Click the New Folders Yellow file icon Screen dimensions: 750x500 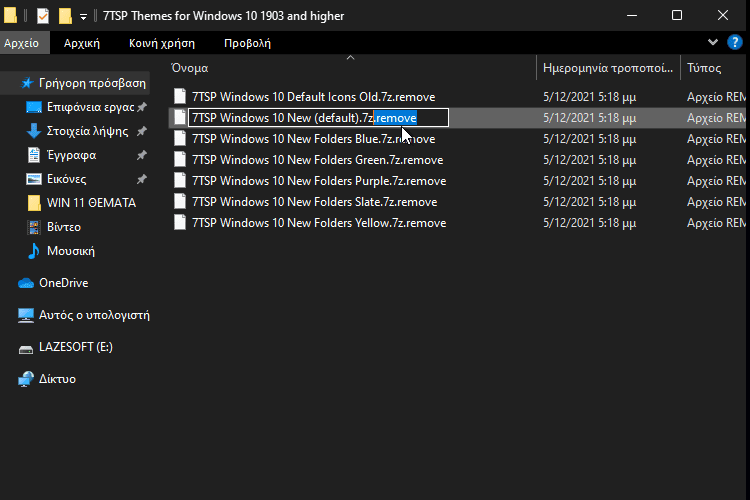point(180,222)
